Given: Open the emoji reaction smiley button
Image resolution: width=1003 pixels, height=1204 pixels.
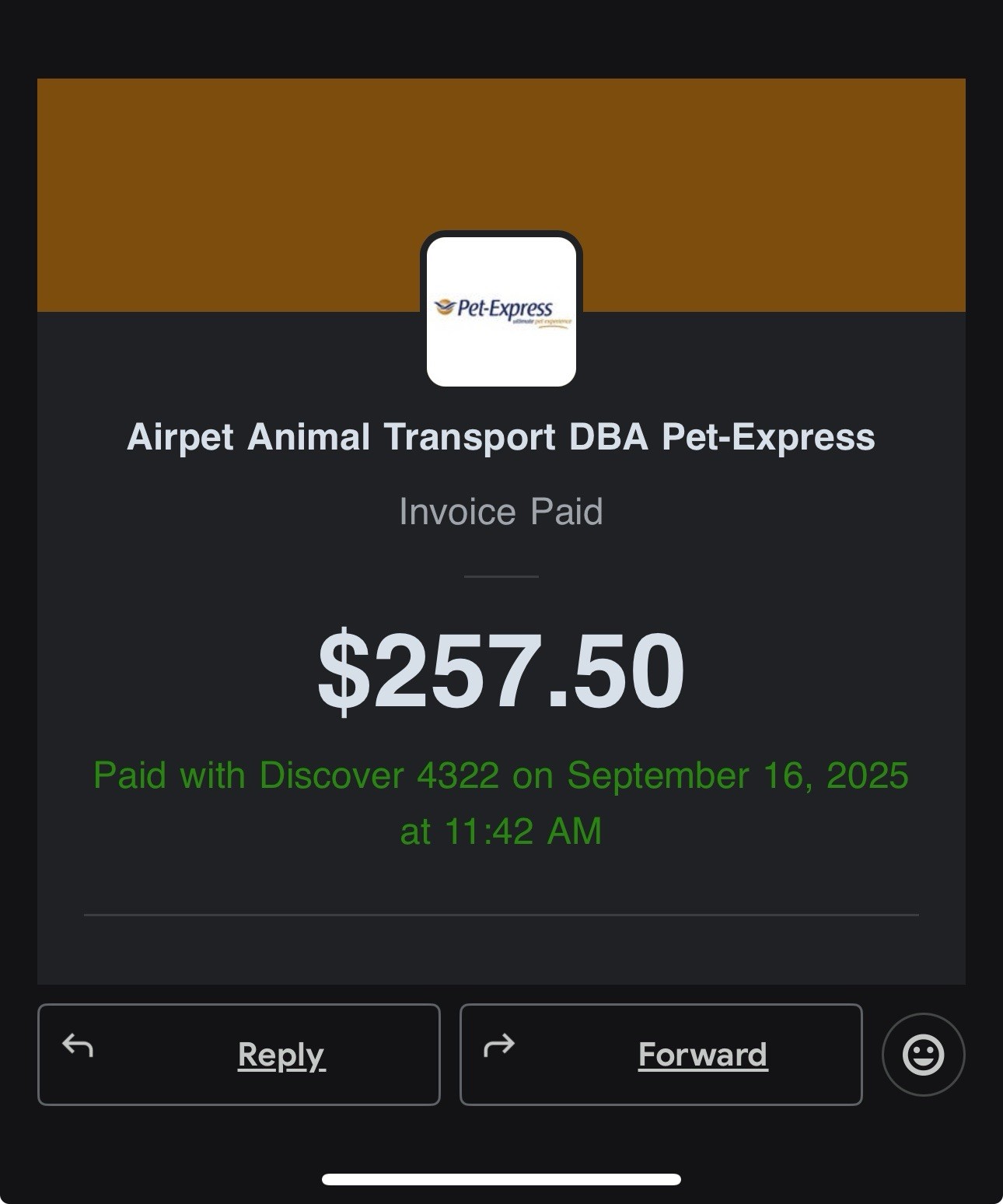Looking at the screenshot, I should [923, 1055].
